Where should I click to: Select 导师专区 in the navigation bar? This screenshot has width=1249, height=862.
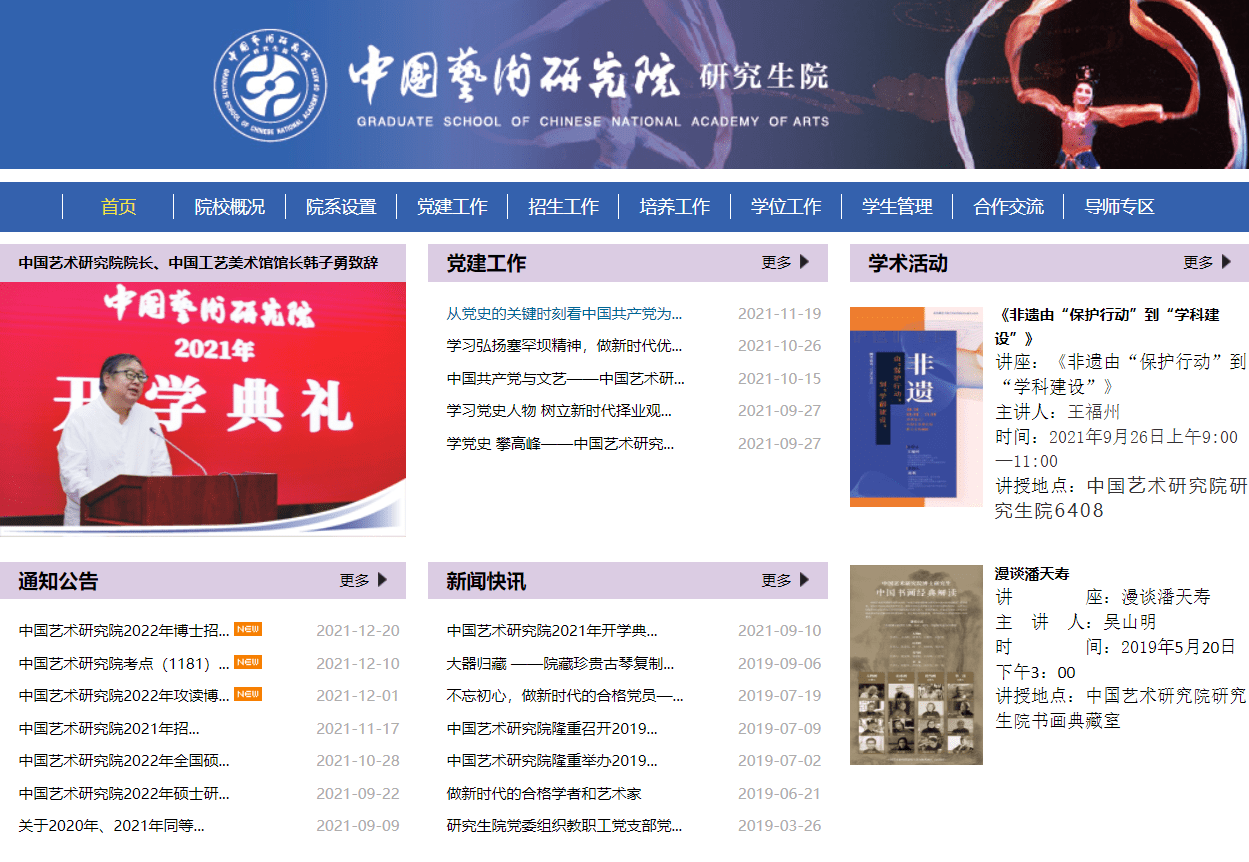[1119, 207]
